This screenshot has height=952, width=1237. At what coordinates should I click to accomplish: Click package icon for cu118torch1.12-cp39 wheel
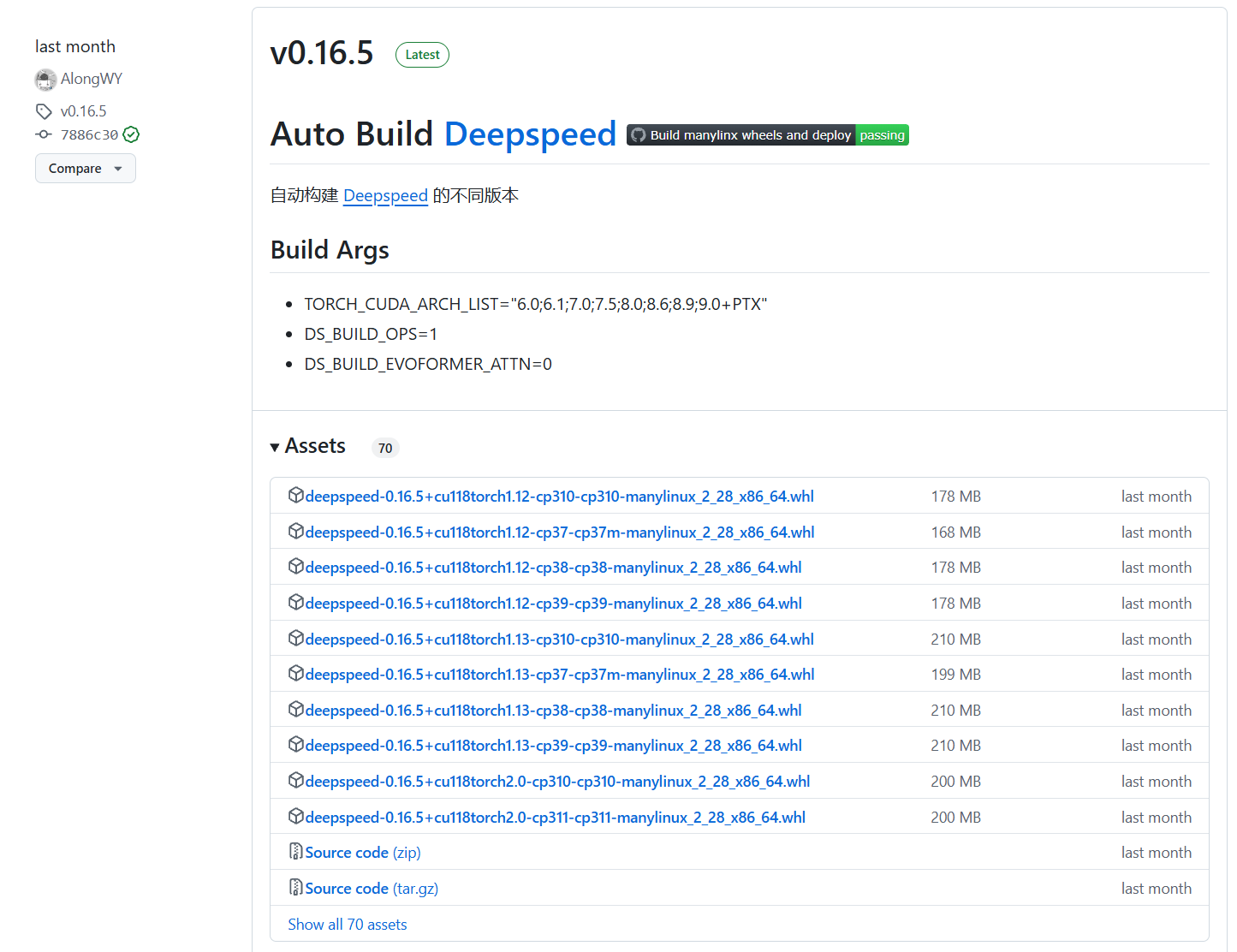pos(296,602)
